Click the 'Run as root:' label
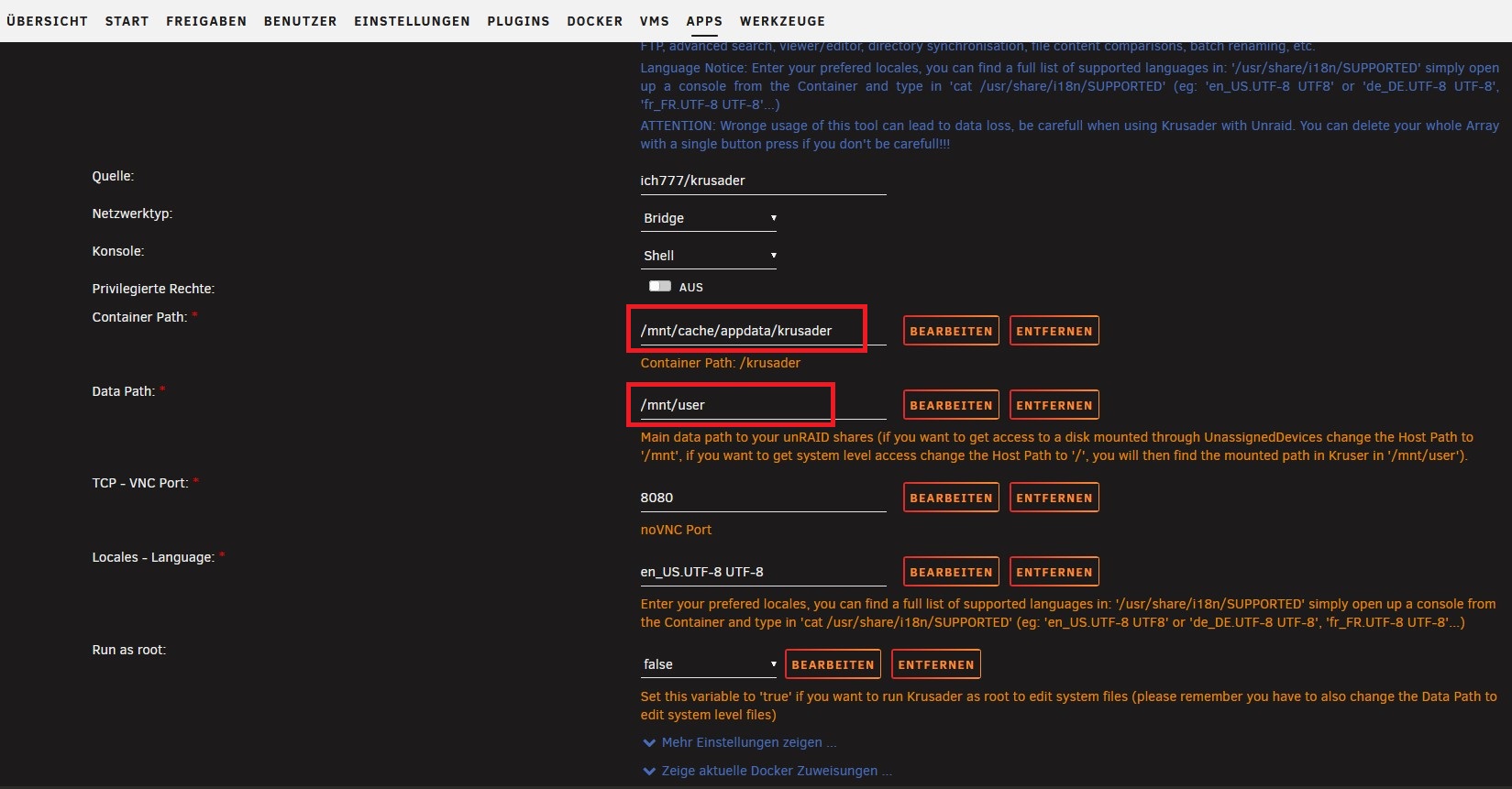The width and height of the screenshot is (1512, 789). pos(128,650)
